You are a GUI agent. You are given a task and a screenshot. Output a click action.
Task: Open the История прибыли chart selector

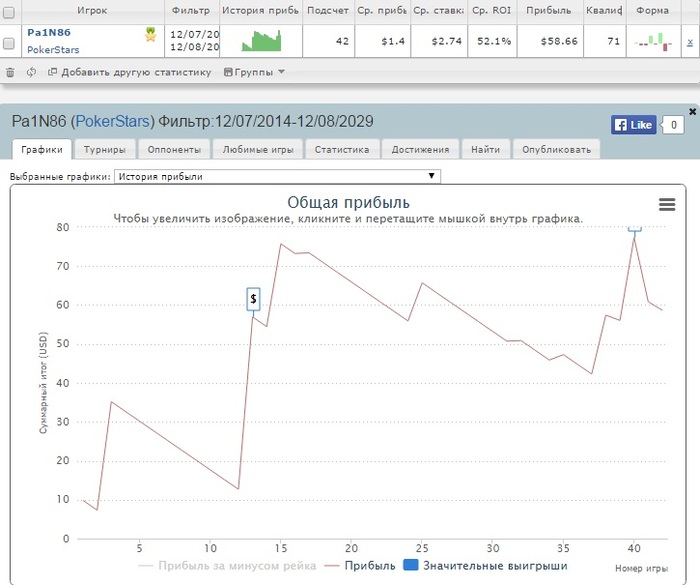277,176
